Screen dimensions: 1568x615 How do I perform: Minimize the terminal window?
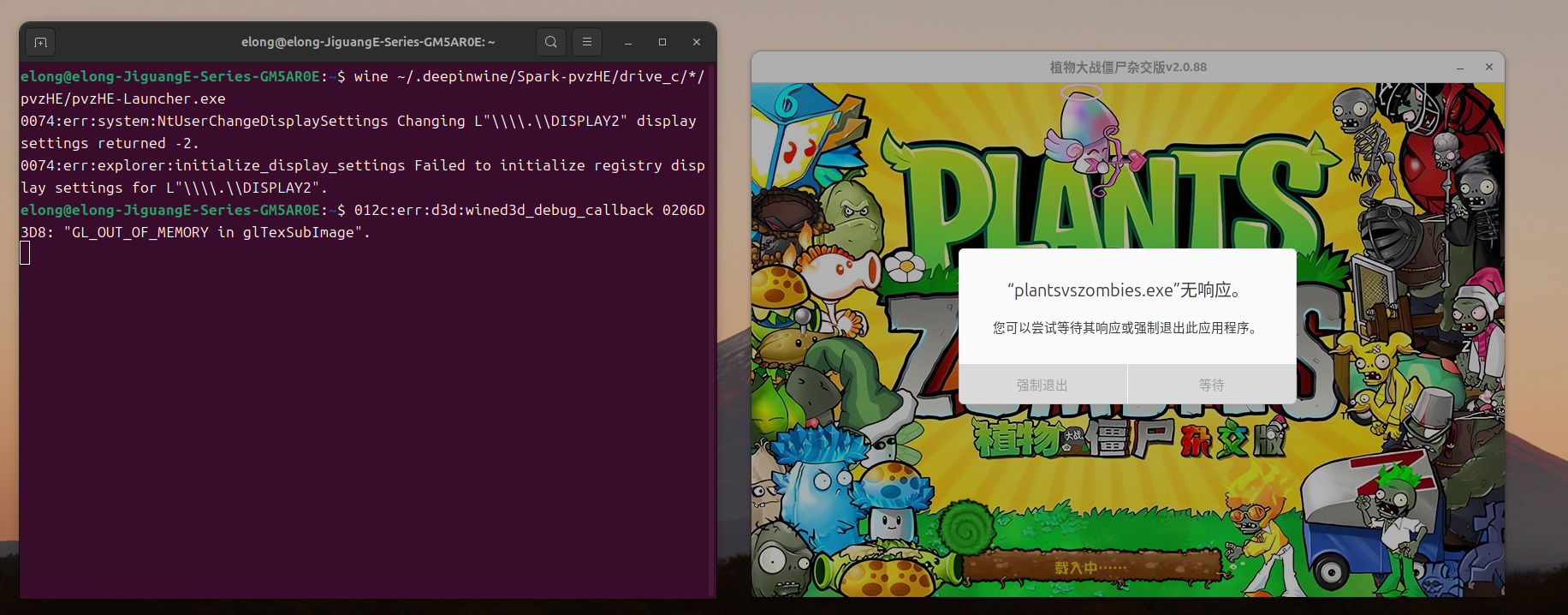click(x=628, y=42)
